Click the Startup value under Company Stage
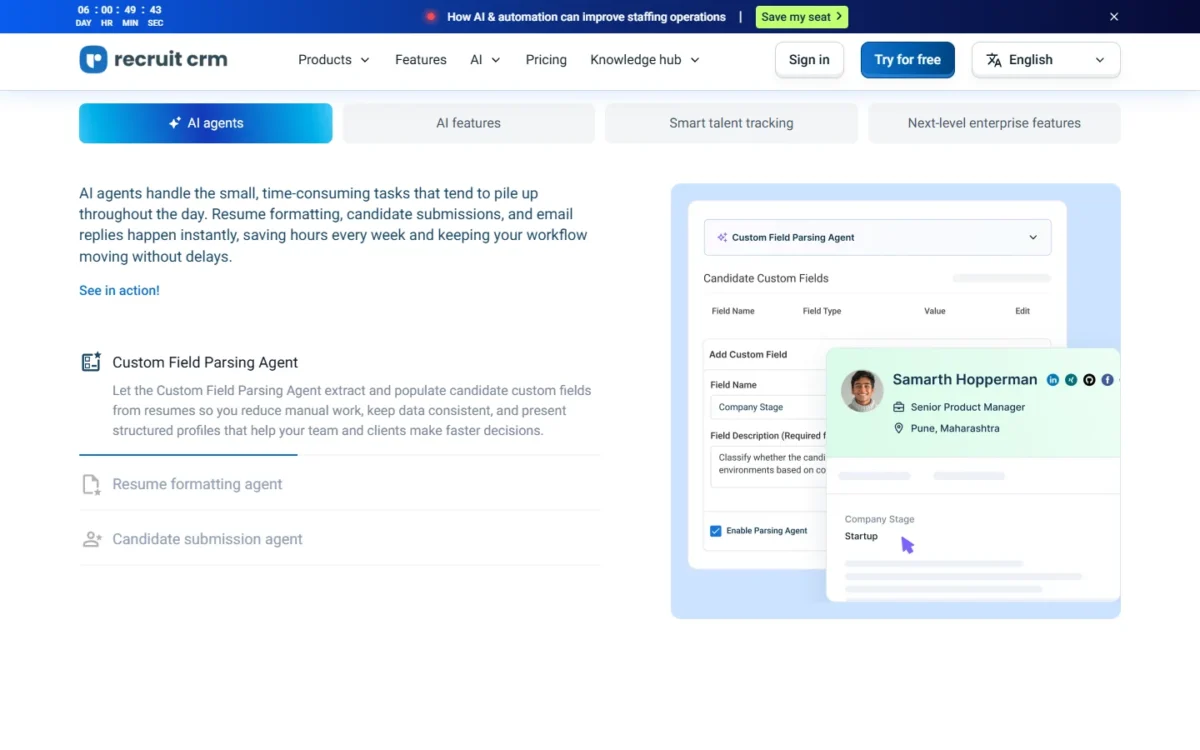The image size is (1200, 750). 861,536
